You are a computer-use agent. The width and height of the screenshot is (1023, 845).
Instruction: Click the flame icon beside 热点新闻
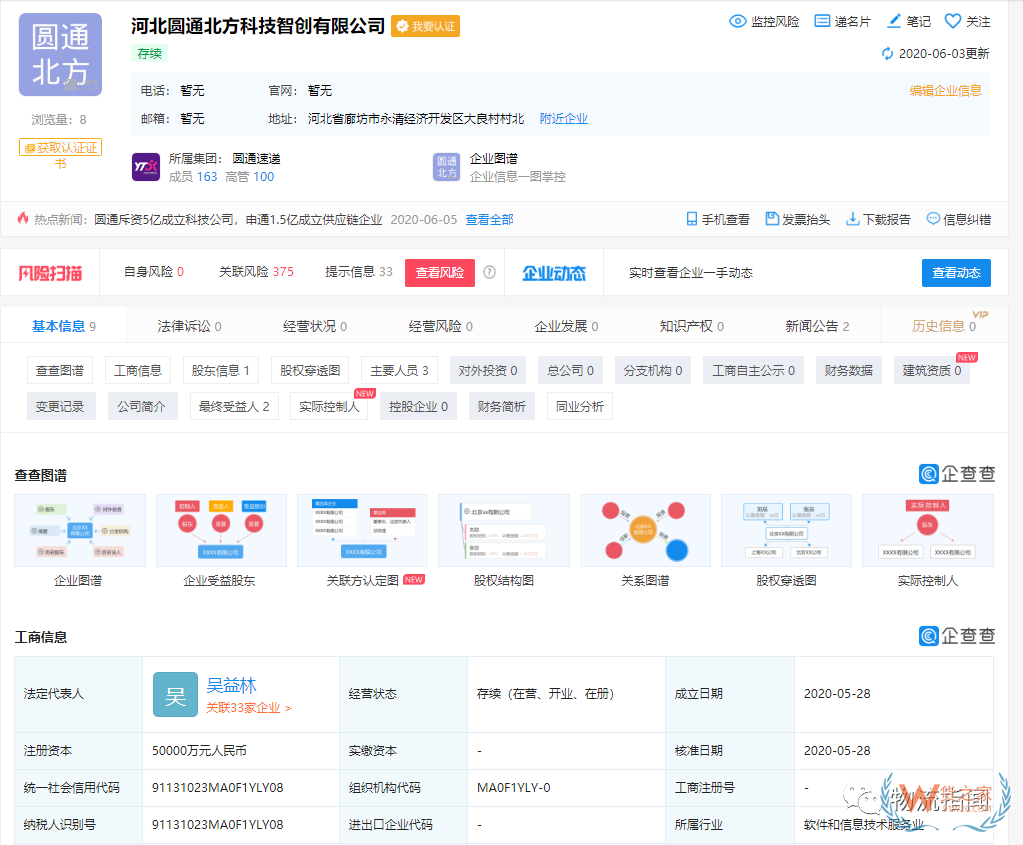click(23, 219)
